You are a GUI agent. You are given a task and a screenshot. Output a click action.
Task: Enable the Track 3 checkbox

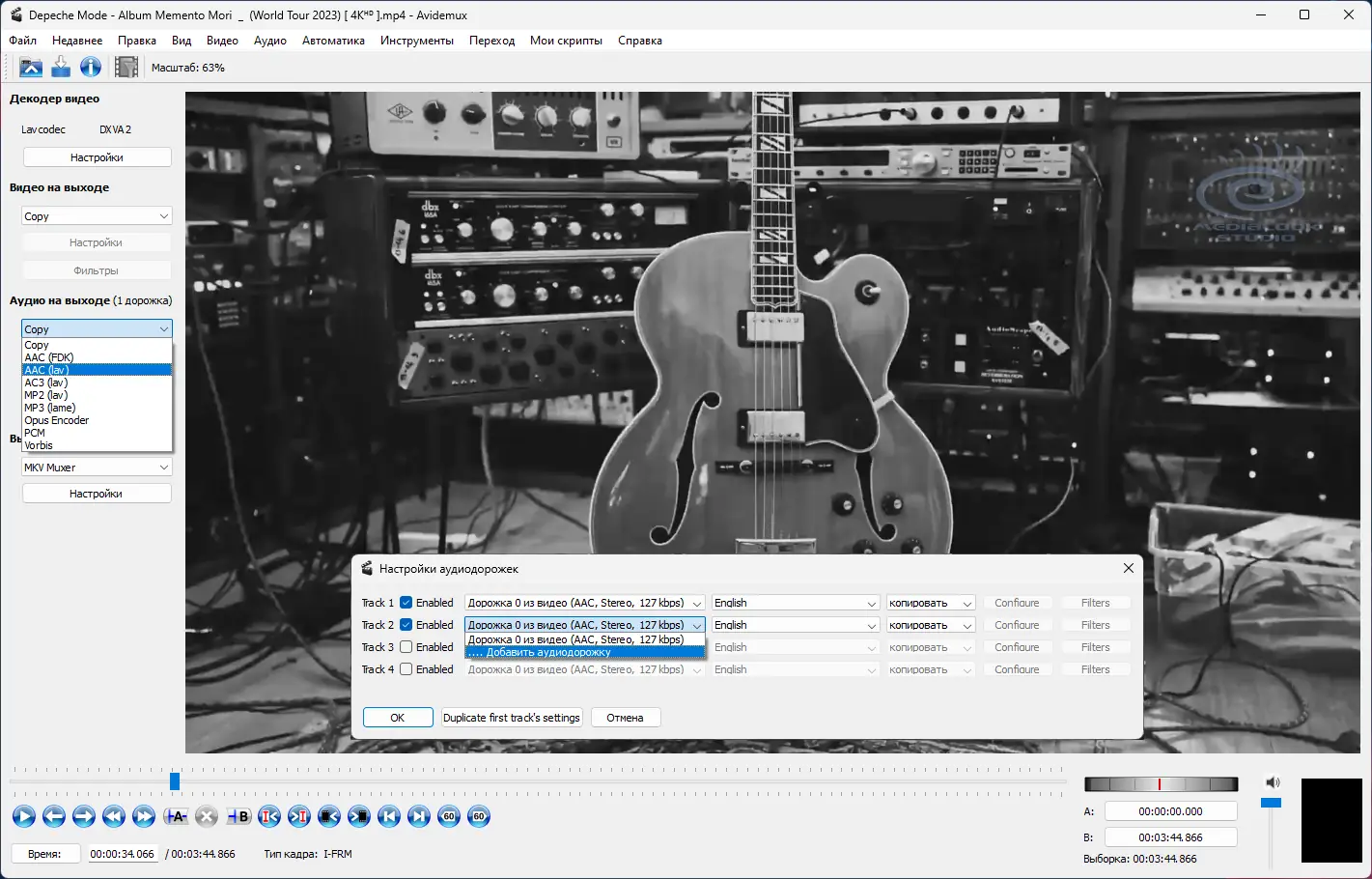click(406, 647)
